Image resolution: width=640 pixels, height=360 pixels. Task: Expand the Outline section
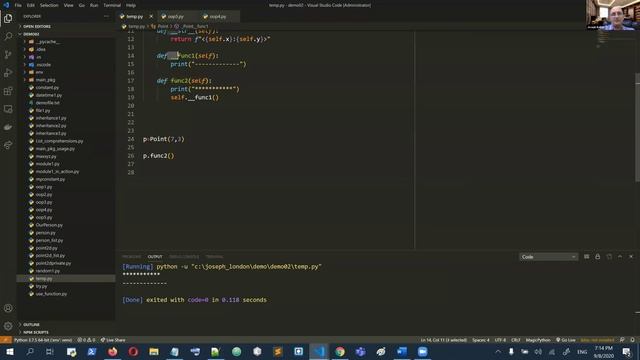coord(66,324)
